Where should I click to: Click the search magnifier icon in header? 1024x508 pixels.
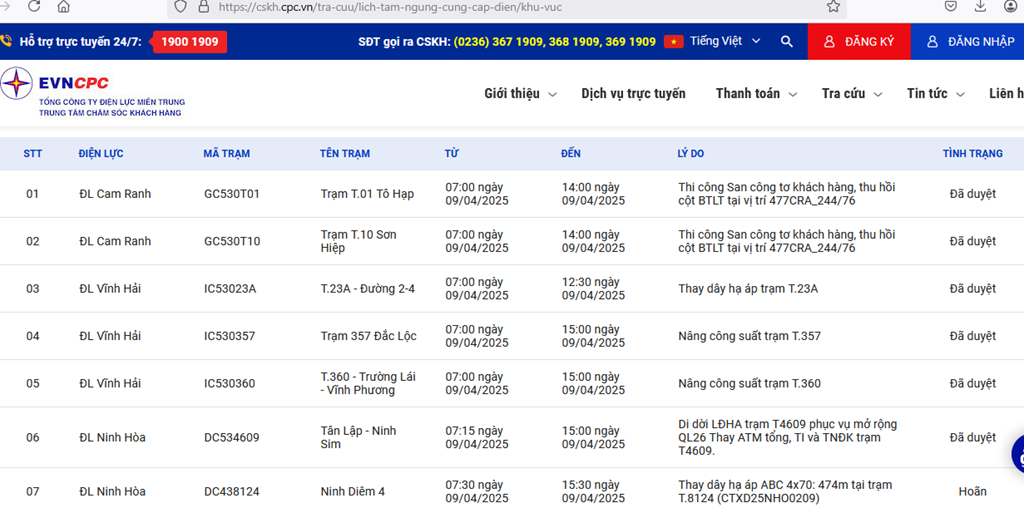click(x=787, y=42)
